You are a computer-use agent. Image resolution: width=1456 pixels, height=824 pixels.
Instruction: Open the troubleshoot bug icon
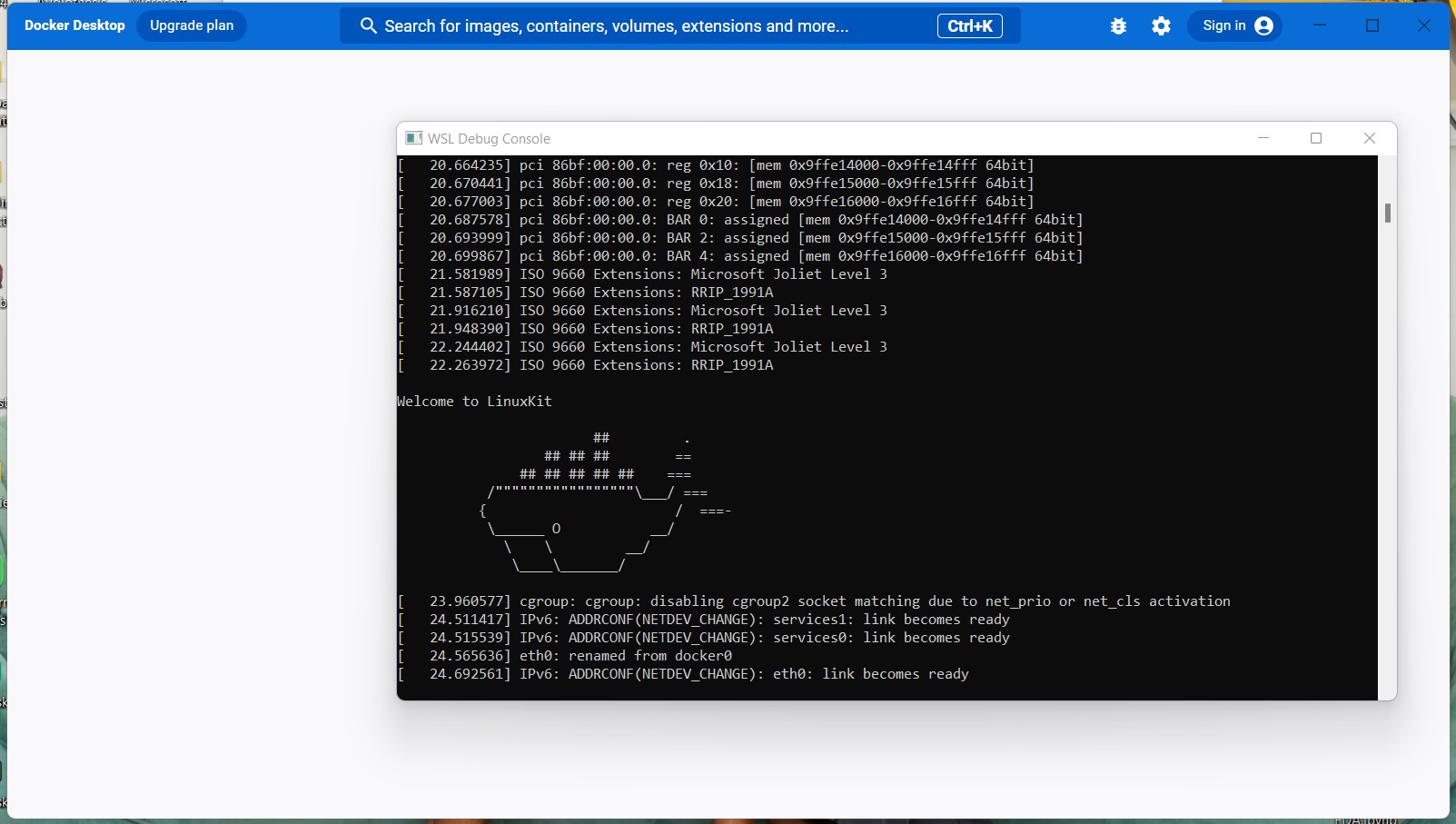[1119, 26]
